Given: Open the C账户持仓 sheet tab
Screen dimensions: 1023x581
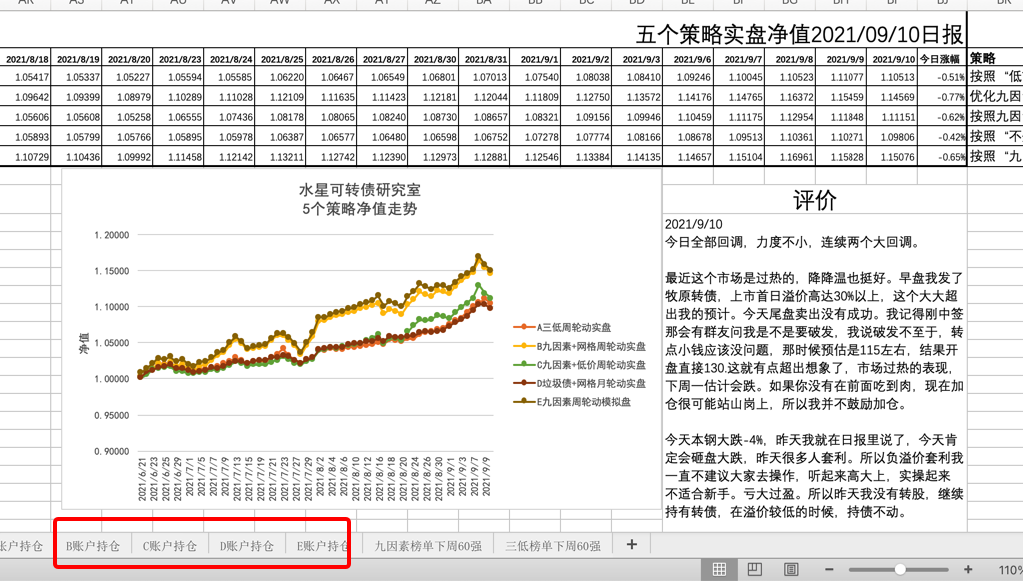Looking at the screenshot, I should click(170, 546).
